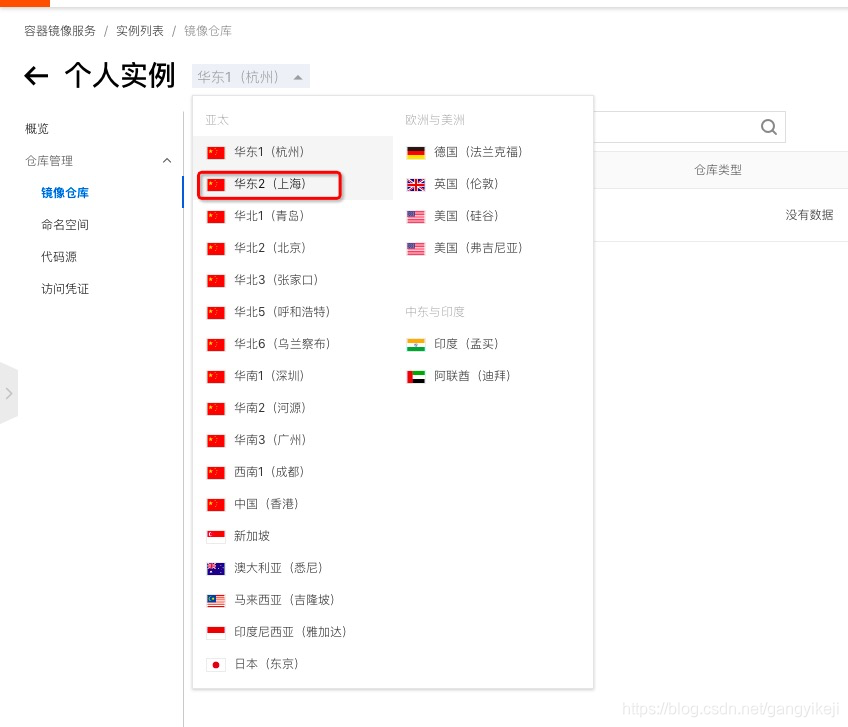Click the China flag beside 北京
848x727 pixels.
click(x=216, y=249)
